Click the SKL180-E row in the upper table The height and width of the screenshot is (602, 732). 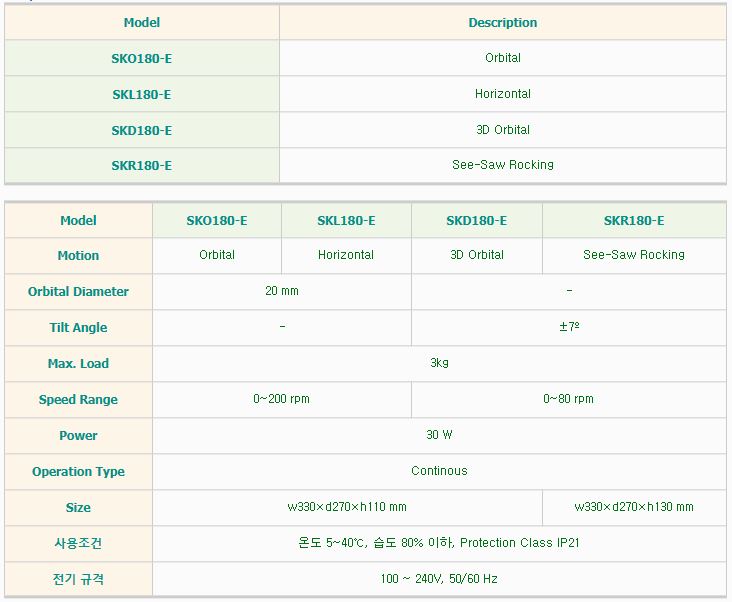click(141, 95)
